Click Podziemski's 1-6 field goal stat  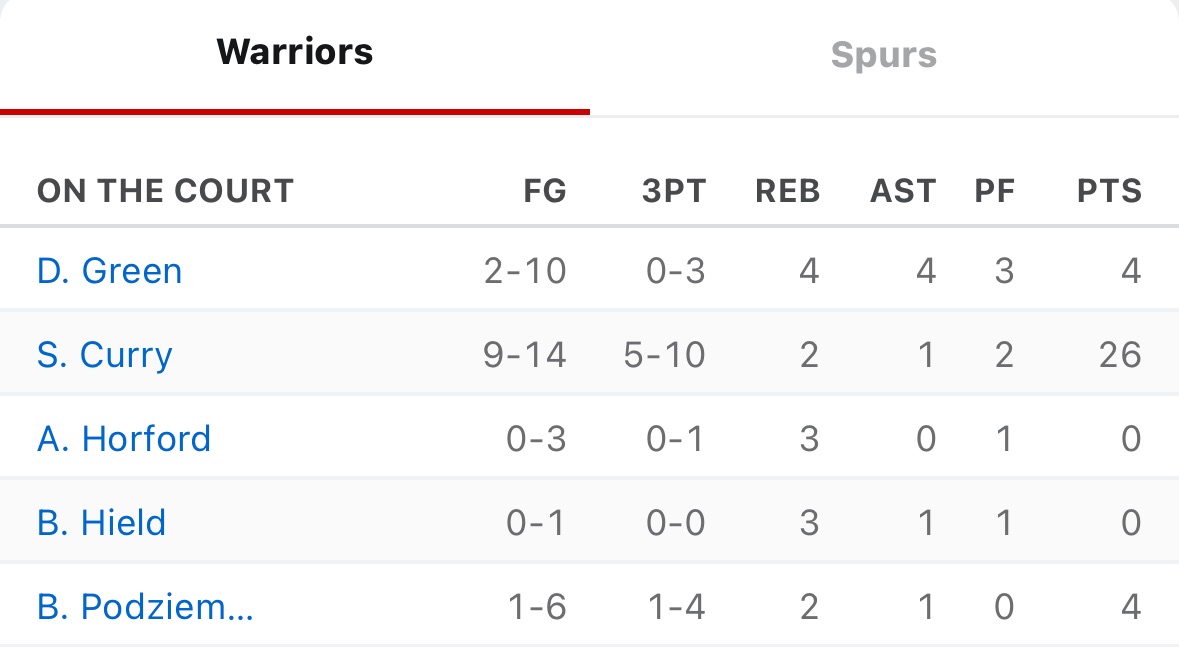click(537, 607)
